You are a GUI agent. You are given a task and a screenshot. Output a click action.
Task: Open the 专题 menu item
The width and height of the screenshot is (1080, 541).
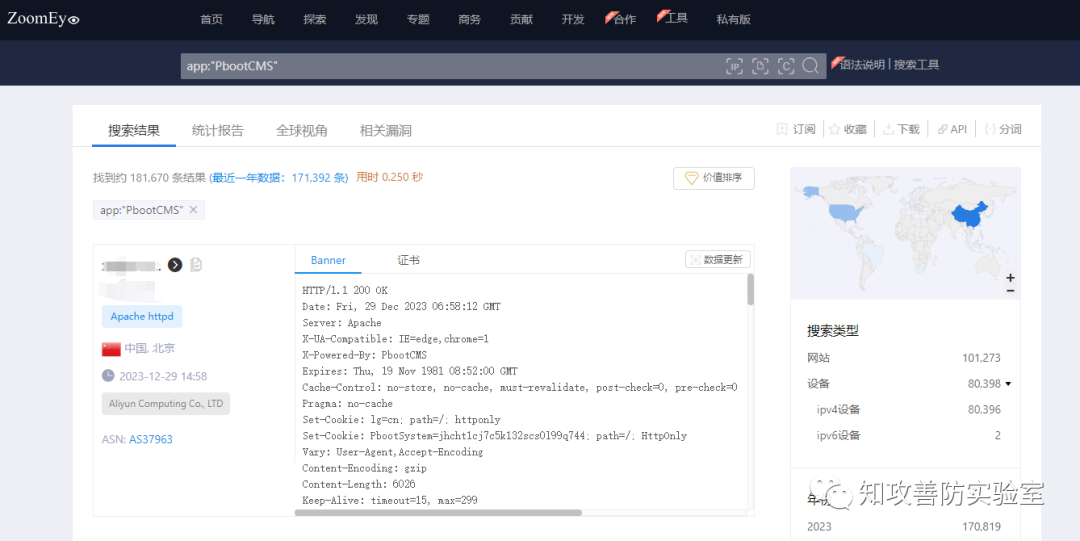tap(418, 19)
